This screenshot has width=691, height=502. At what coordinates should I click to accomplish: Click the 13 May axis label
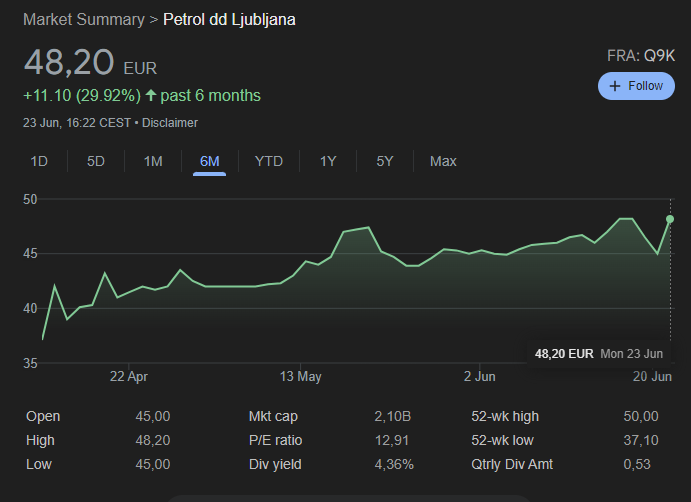tap(301, 376)
